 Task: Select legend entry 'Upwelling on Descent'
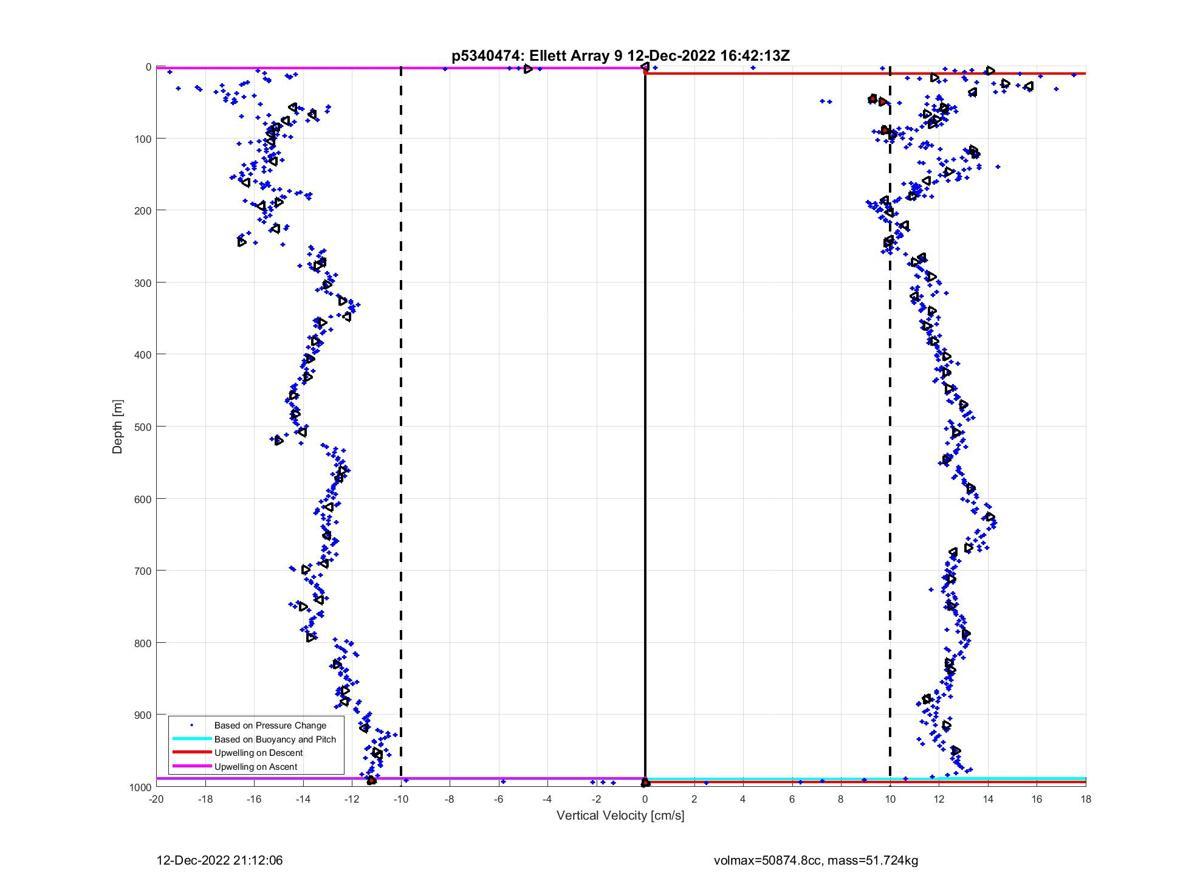point(258,753)
